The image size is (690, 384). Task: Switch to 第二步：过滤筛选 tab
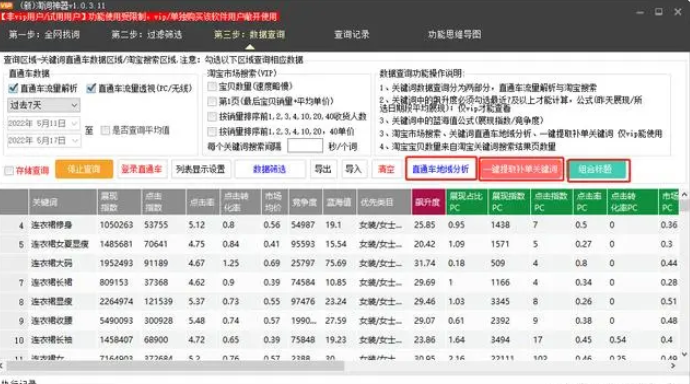click(147, 34)
